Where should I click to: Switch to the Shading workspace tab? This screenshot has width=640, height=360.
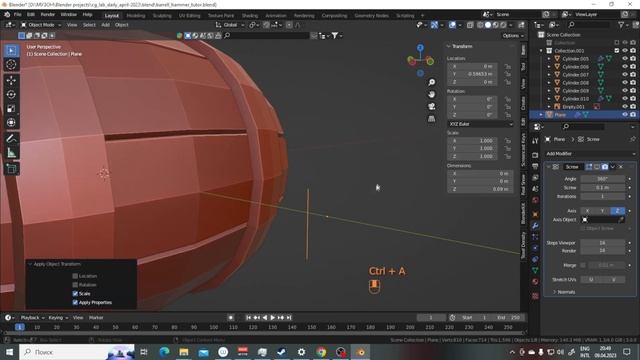249,16
